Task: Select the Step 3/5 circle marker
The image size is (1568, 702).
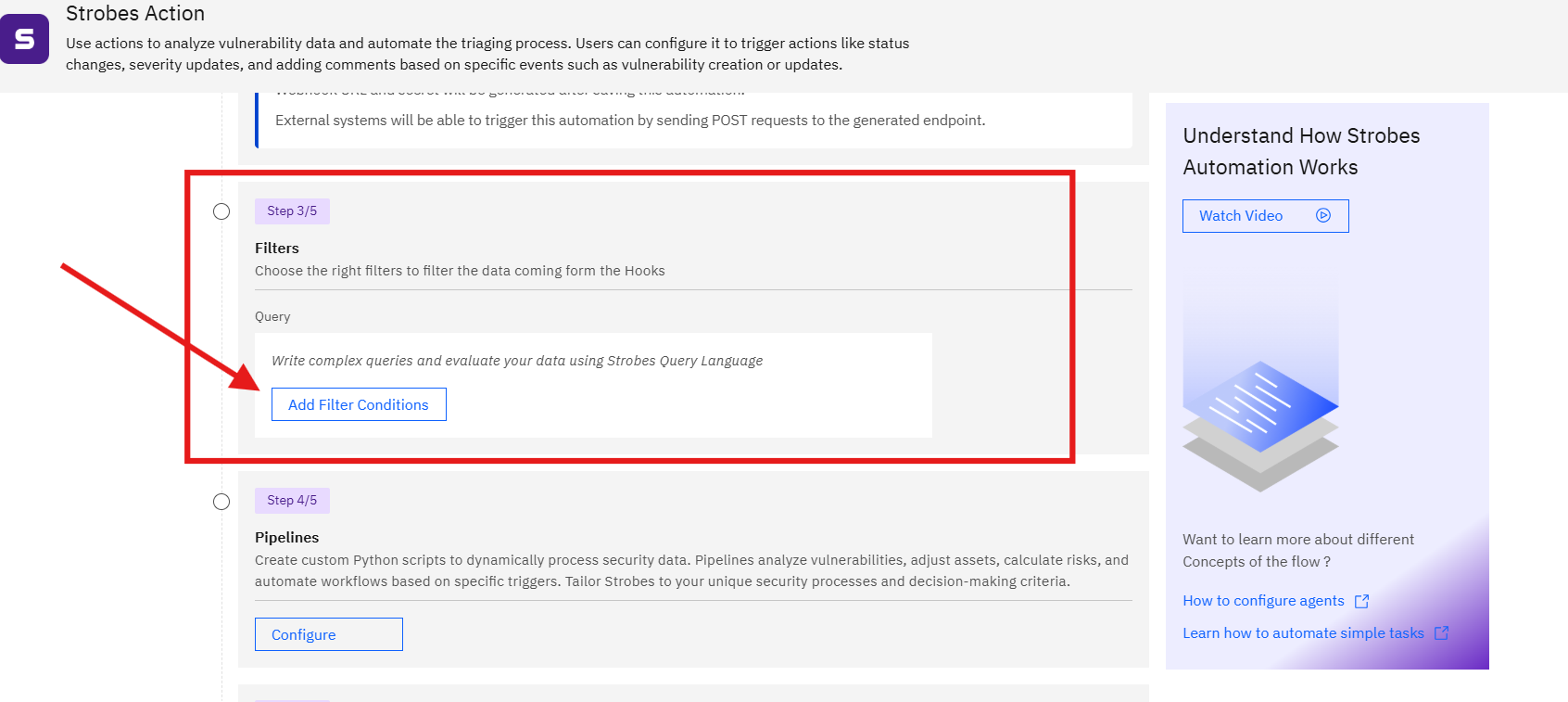Action: [x=221, y=211]
